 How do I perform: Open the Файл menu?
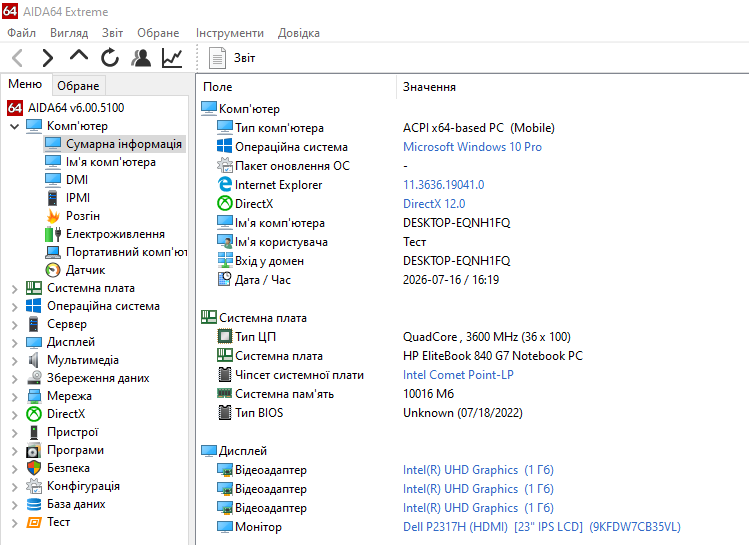(x=21, y=33)
